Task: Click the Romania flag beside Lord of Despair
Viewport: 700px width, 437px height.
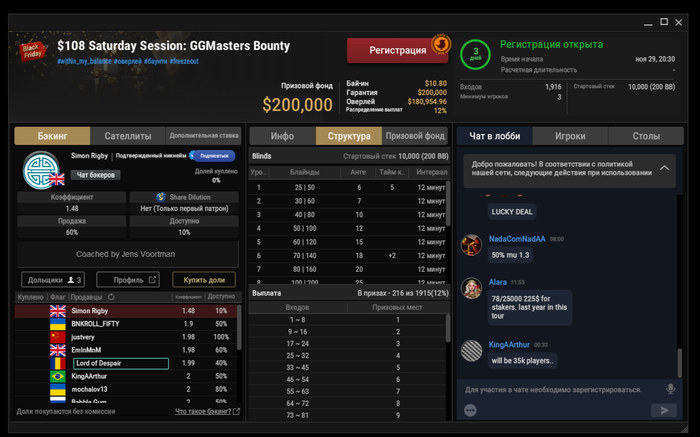Action: (58, 363)
